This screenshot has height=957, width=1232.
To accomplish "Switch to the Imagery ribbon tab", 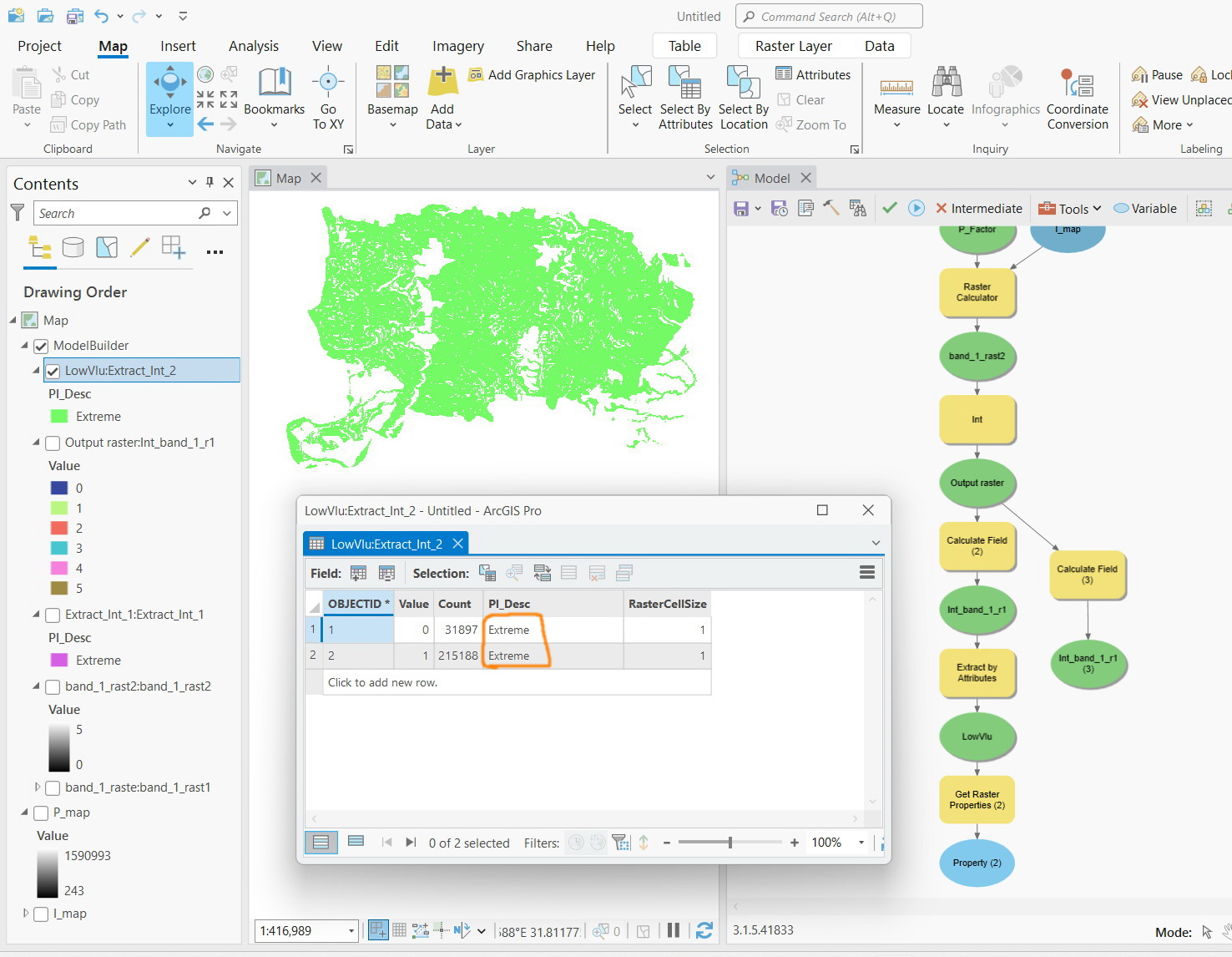I will click(457, 46).
